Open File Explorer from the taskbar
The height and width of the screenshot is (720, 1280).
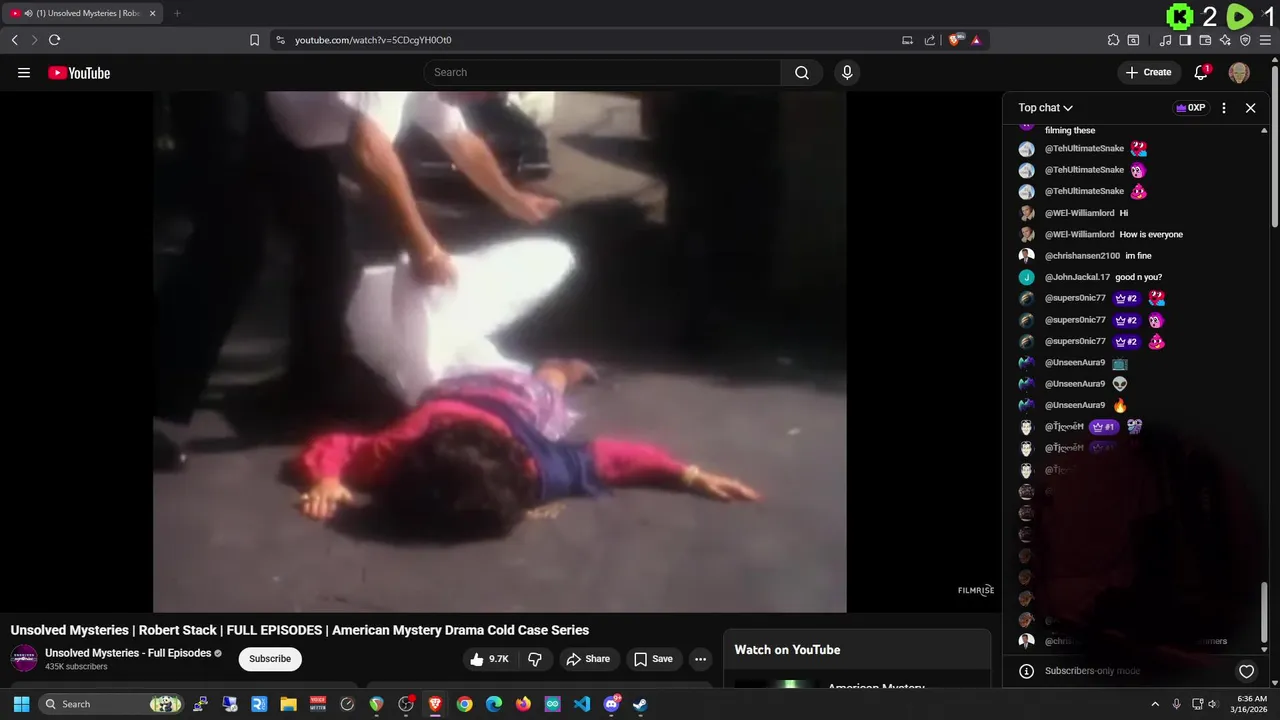[x=288, y=704]
